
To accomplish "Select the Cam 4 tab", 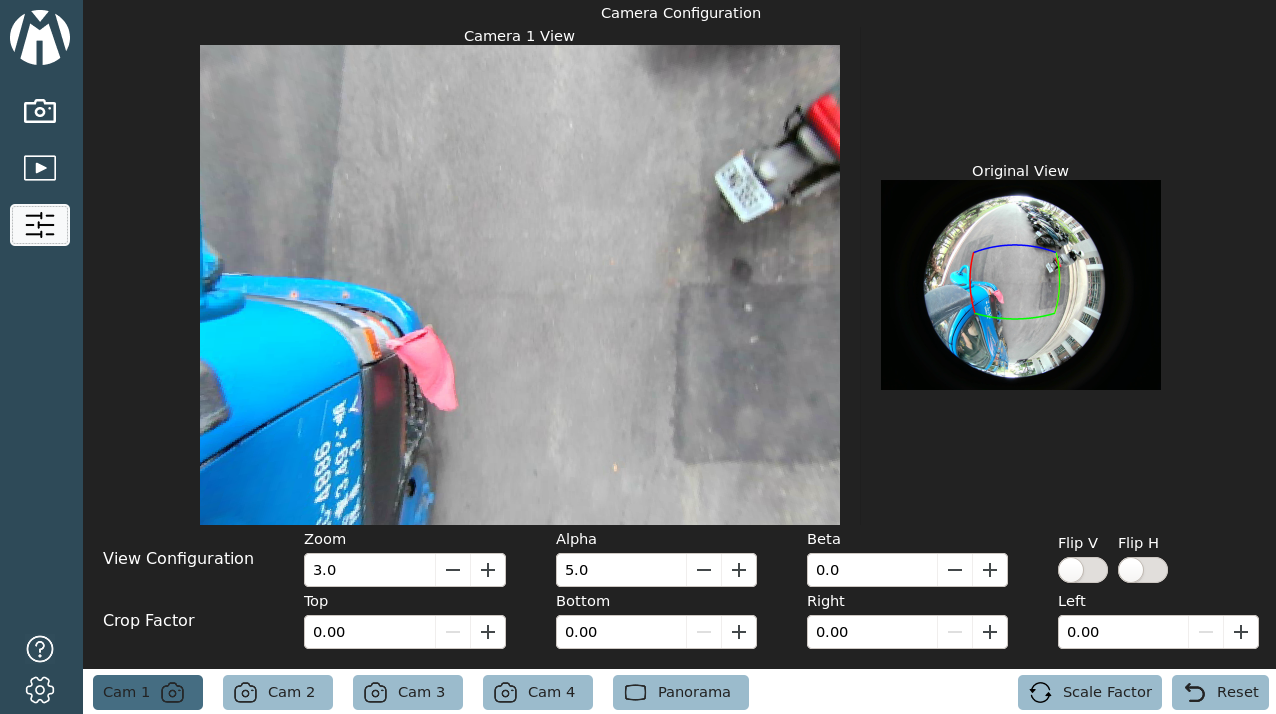I will tap(537, 692).
